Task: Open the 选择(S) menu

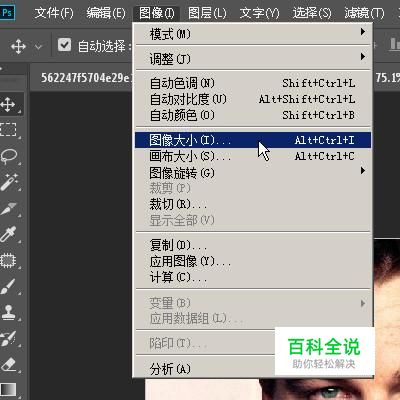Action: (x=312, y=13)
